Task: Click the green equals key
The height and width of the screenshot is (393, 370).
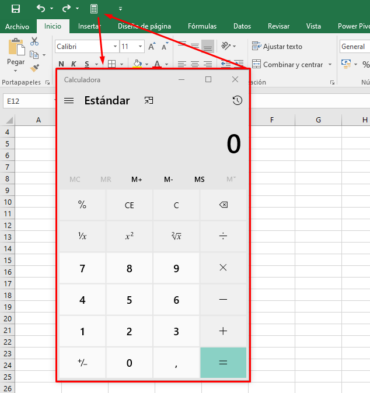Action: 223,362
